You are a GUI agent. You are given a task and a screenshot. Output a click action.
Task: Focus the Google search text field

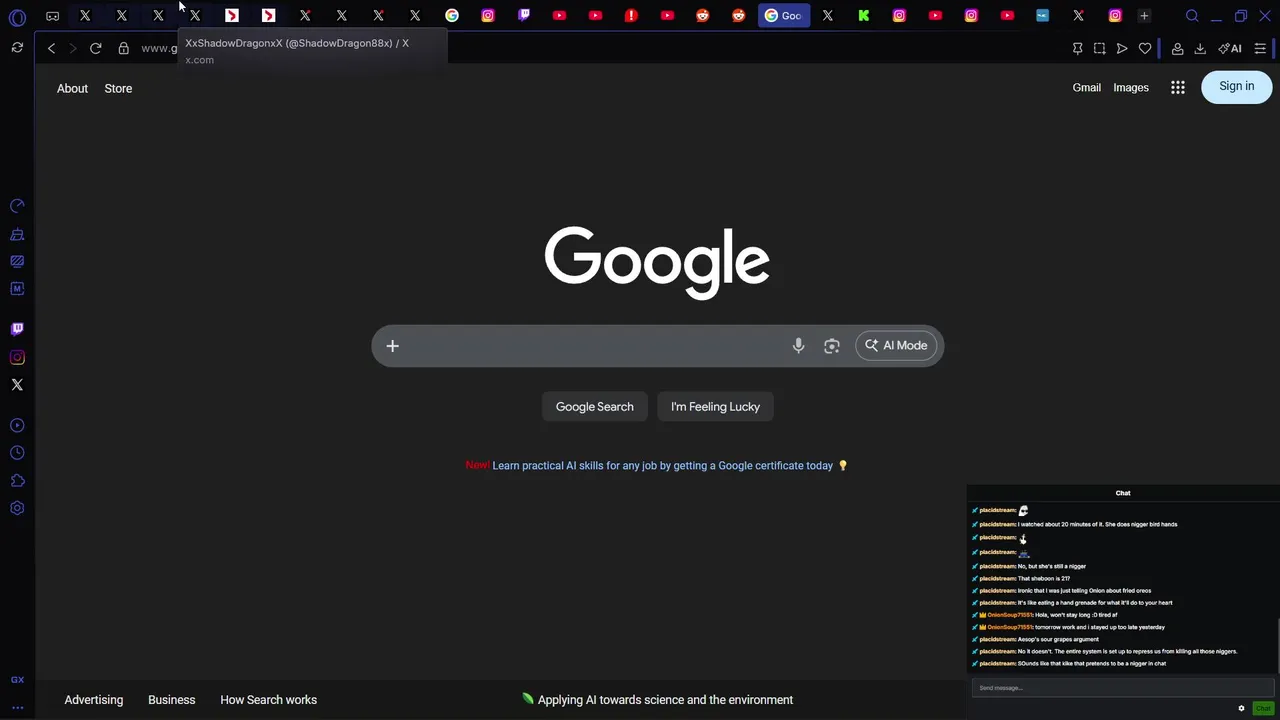[x=595, y=346]
